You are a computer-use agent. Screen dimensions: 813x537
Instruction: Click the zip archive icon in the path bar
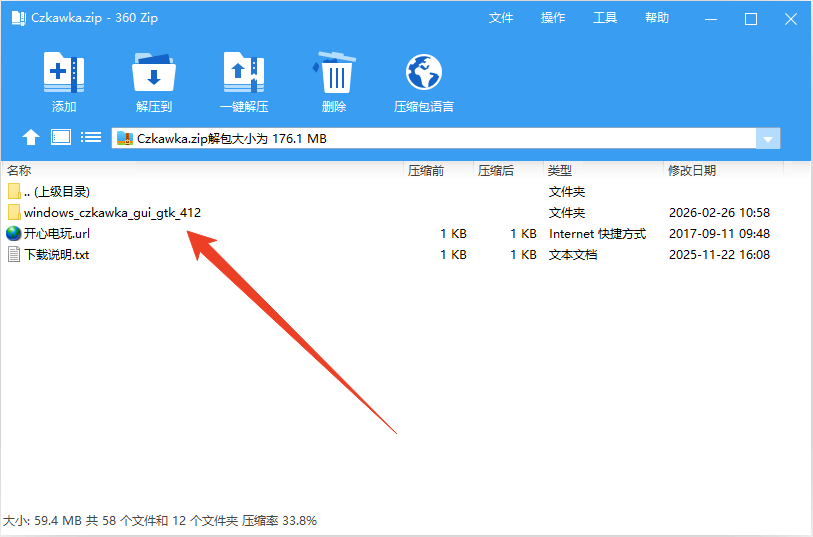tap(124, 138)
